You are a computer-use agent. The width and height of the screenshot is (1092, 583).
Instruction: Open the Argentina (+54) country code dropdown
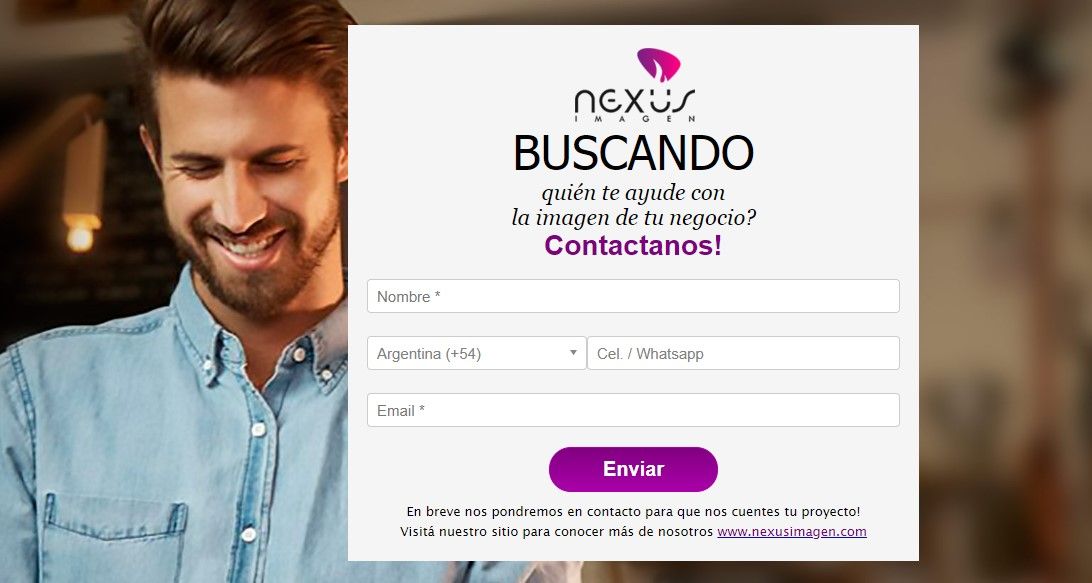point(476,353)
